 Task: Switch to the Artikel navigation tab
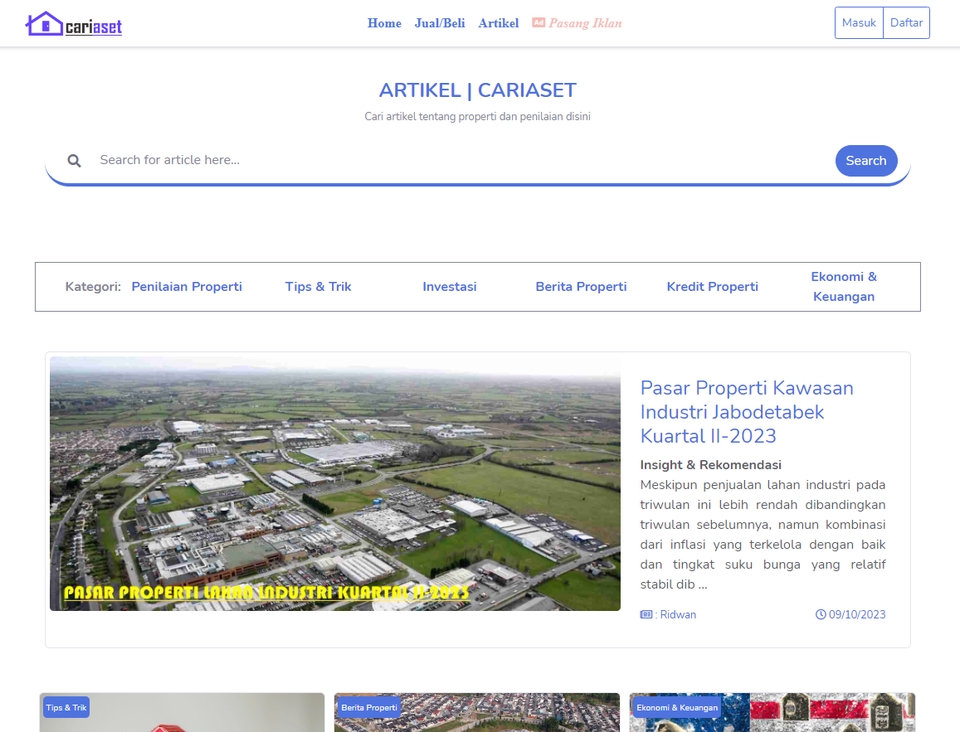(x=498, y=23)
